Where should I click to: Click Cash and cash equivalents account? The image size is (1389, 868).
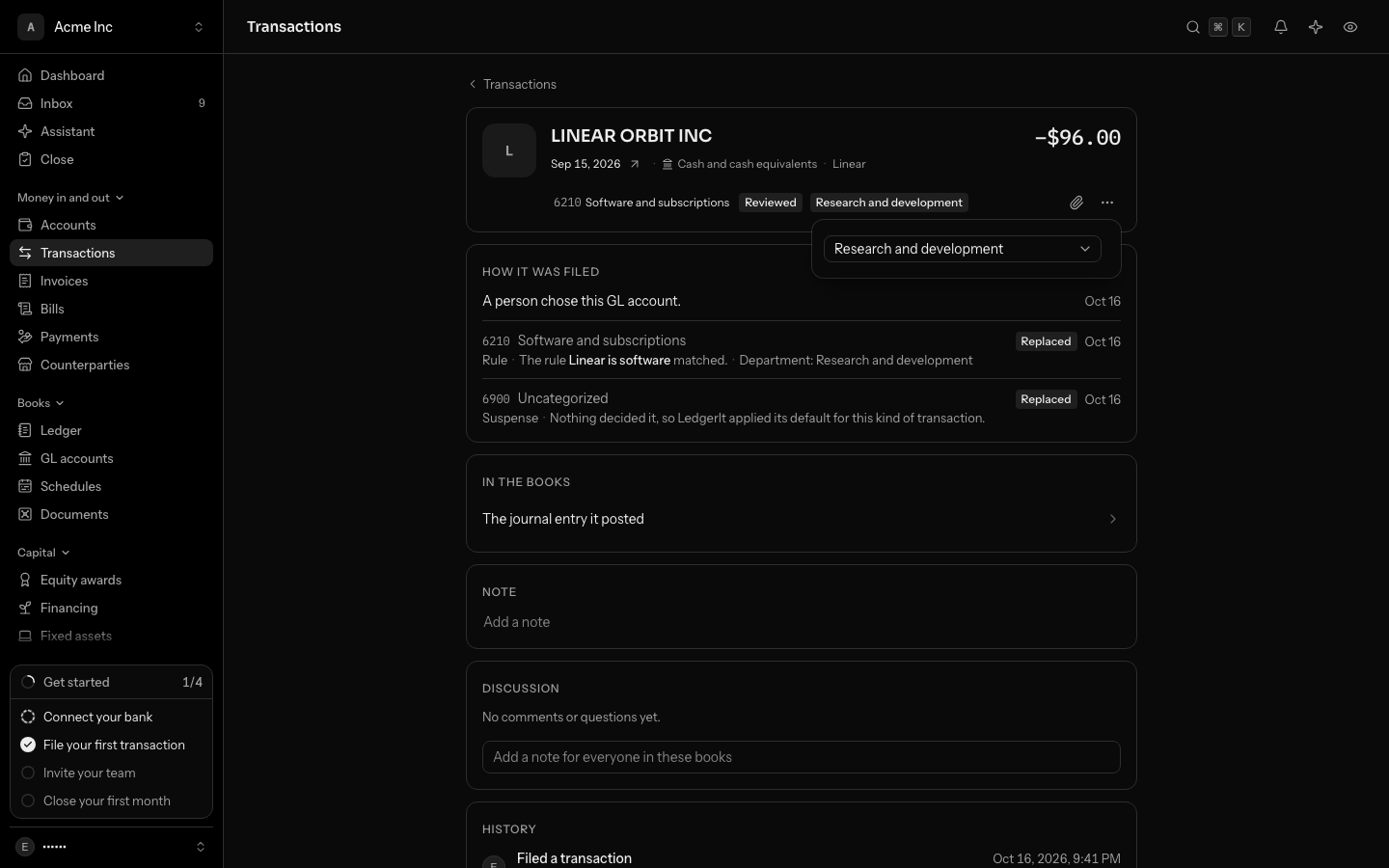coord(739,164)
